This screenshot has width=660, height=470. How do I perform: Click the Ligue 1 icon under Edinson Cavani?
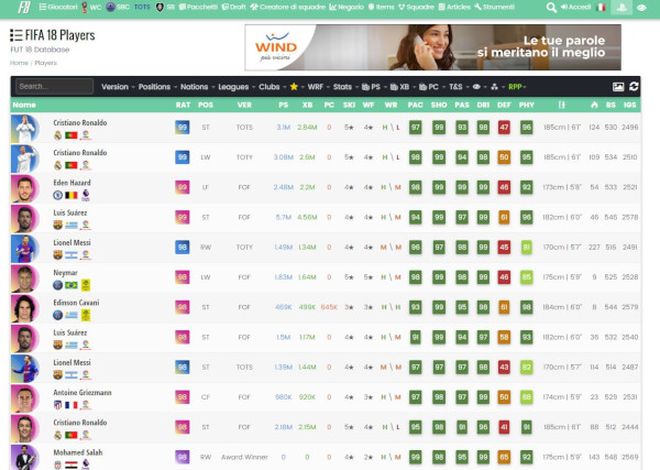(85, 315)
